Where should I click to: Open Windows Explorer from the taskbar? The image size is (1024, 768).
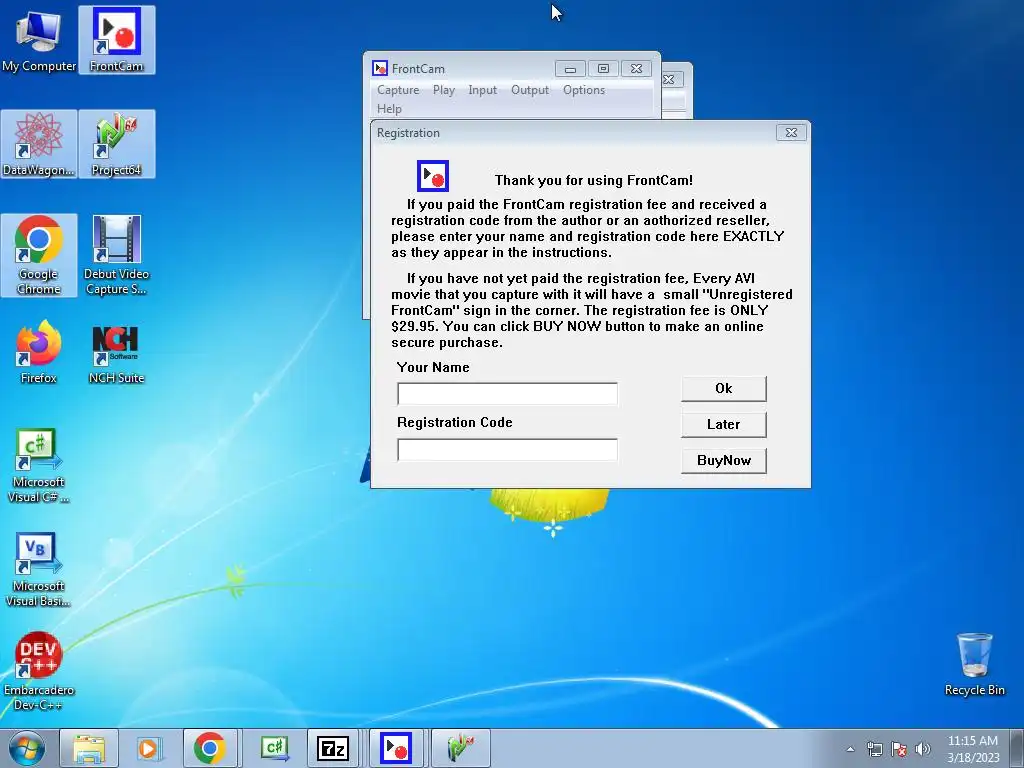(x=89, y=748)
